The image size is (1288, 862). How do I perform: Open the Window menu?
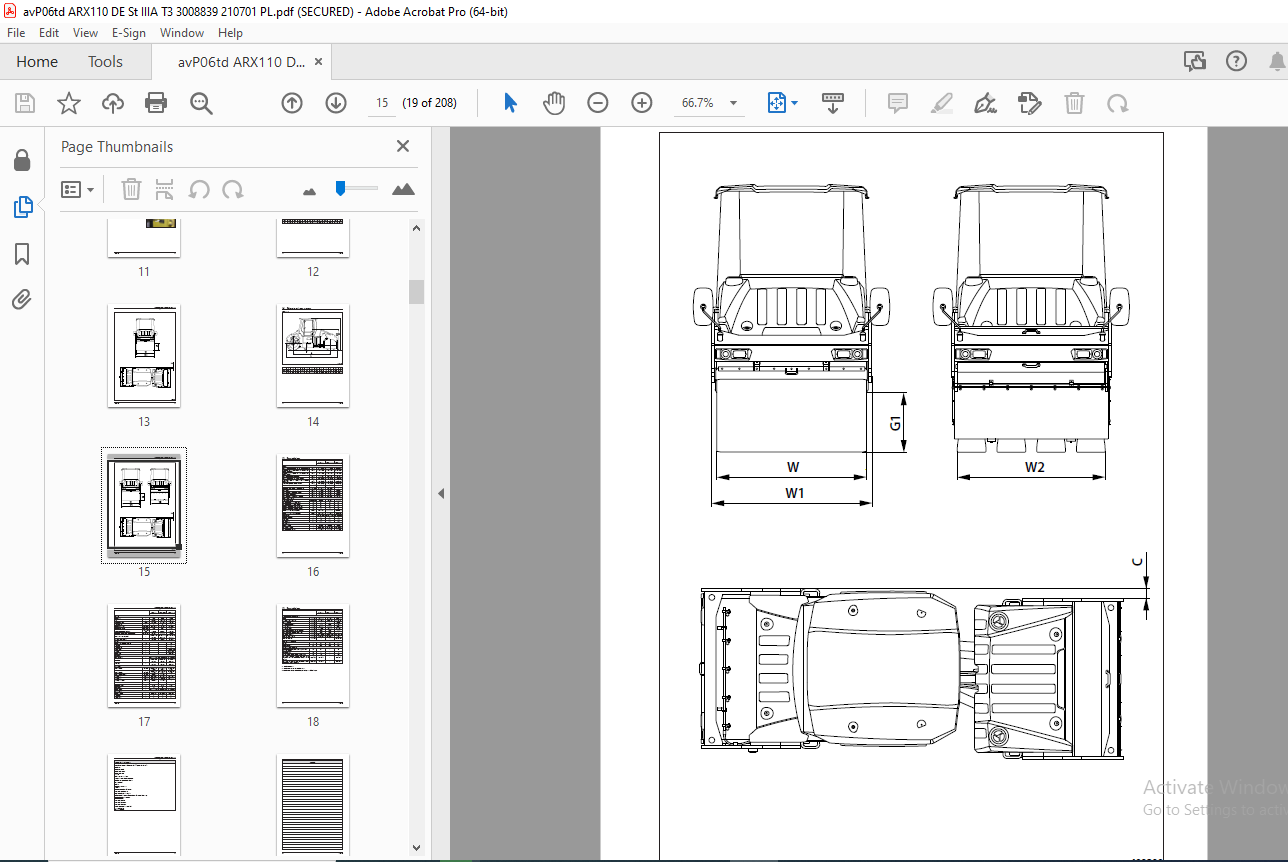182,33
